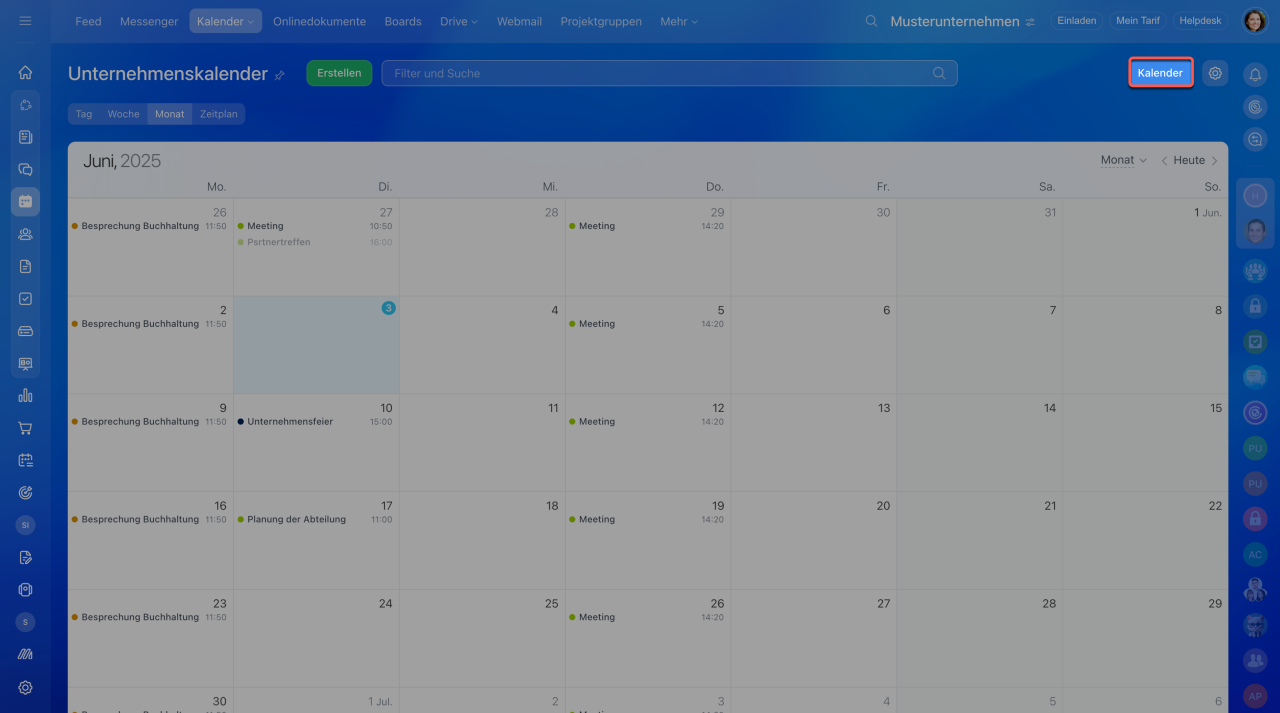This screenshot has height=713, width=1280.
Task: Open Meeting event on Tuesday 27th
Action: [315, 226]
